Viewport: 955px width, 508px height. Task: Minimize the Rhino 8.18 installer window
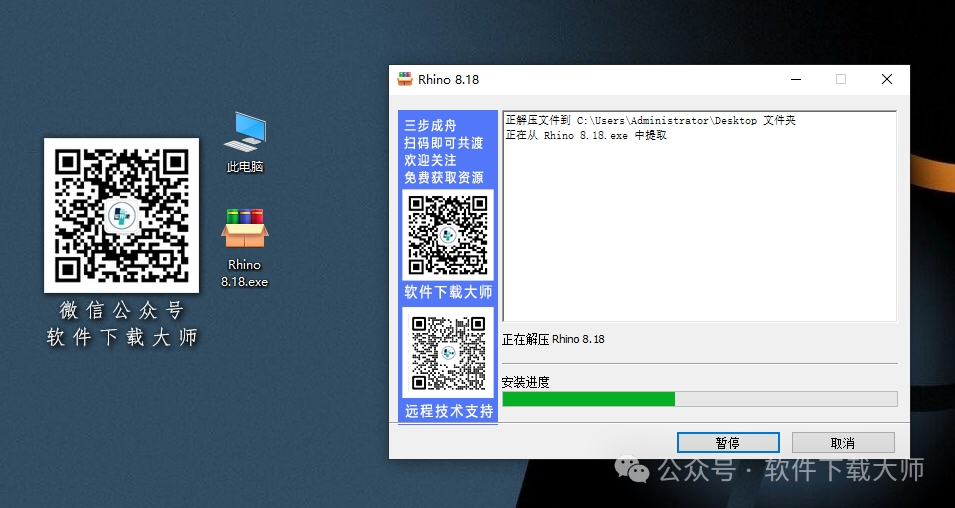pyautogui.click(x=796, y=79)
